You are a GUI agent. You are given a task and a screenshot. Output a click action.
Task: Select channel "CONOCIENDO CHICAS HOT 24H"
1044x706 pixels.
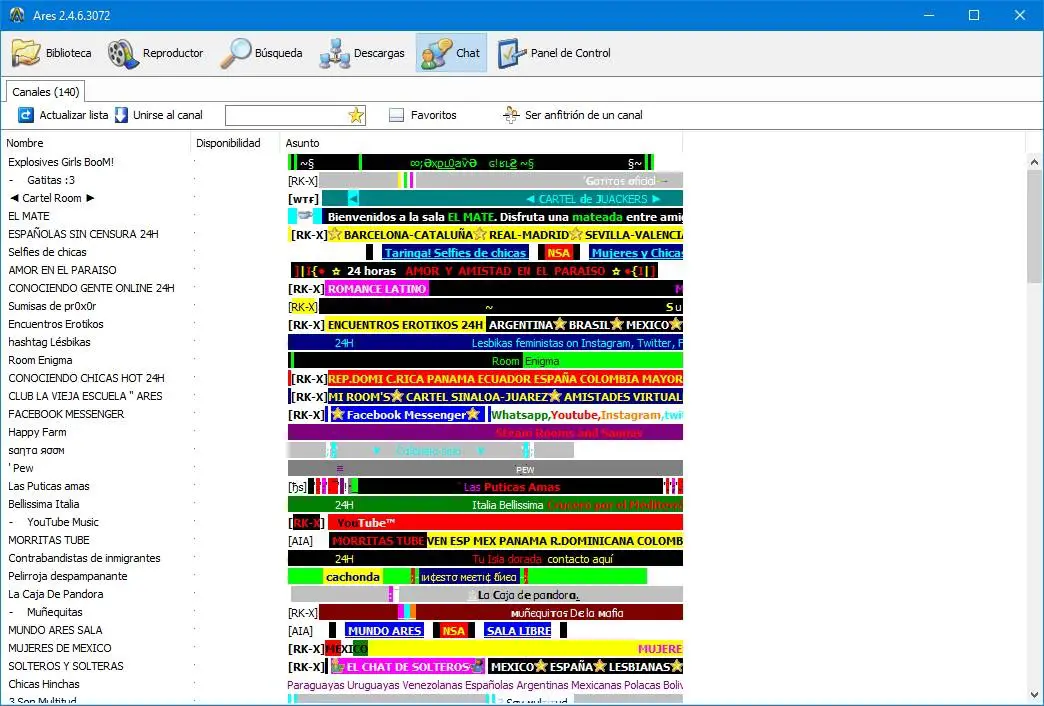point(86,378)
